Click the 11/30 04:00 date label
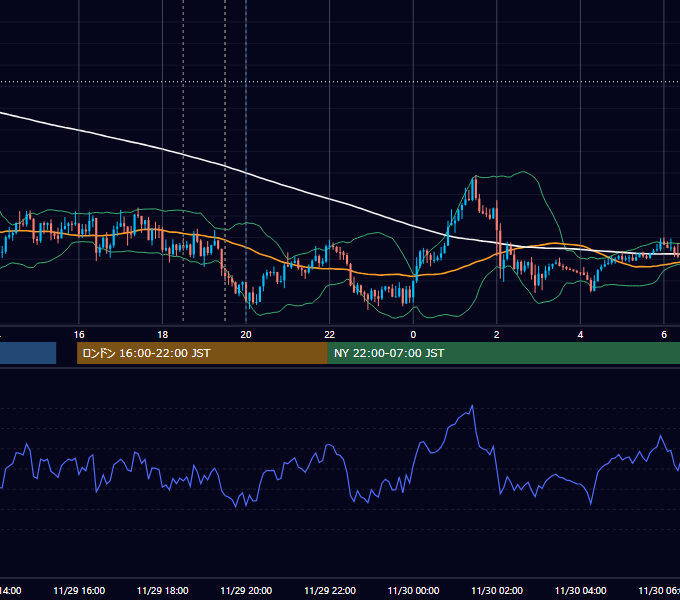 [x=580, y=590]
